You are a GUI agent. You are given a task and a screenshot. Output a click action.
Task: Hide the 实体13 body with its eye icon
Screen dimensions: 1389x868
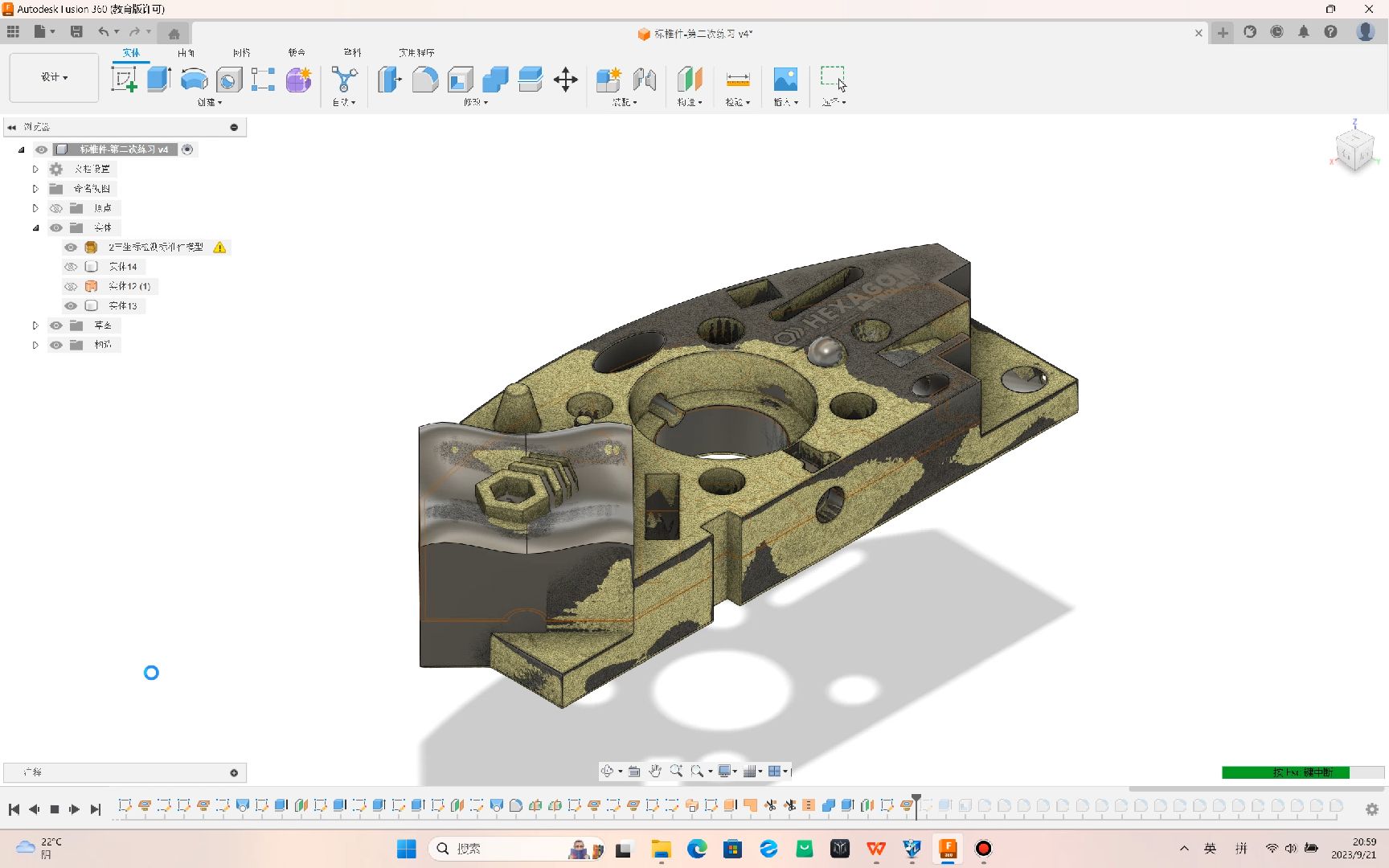point(71,305)
